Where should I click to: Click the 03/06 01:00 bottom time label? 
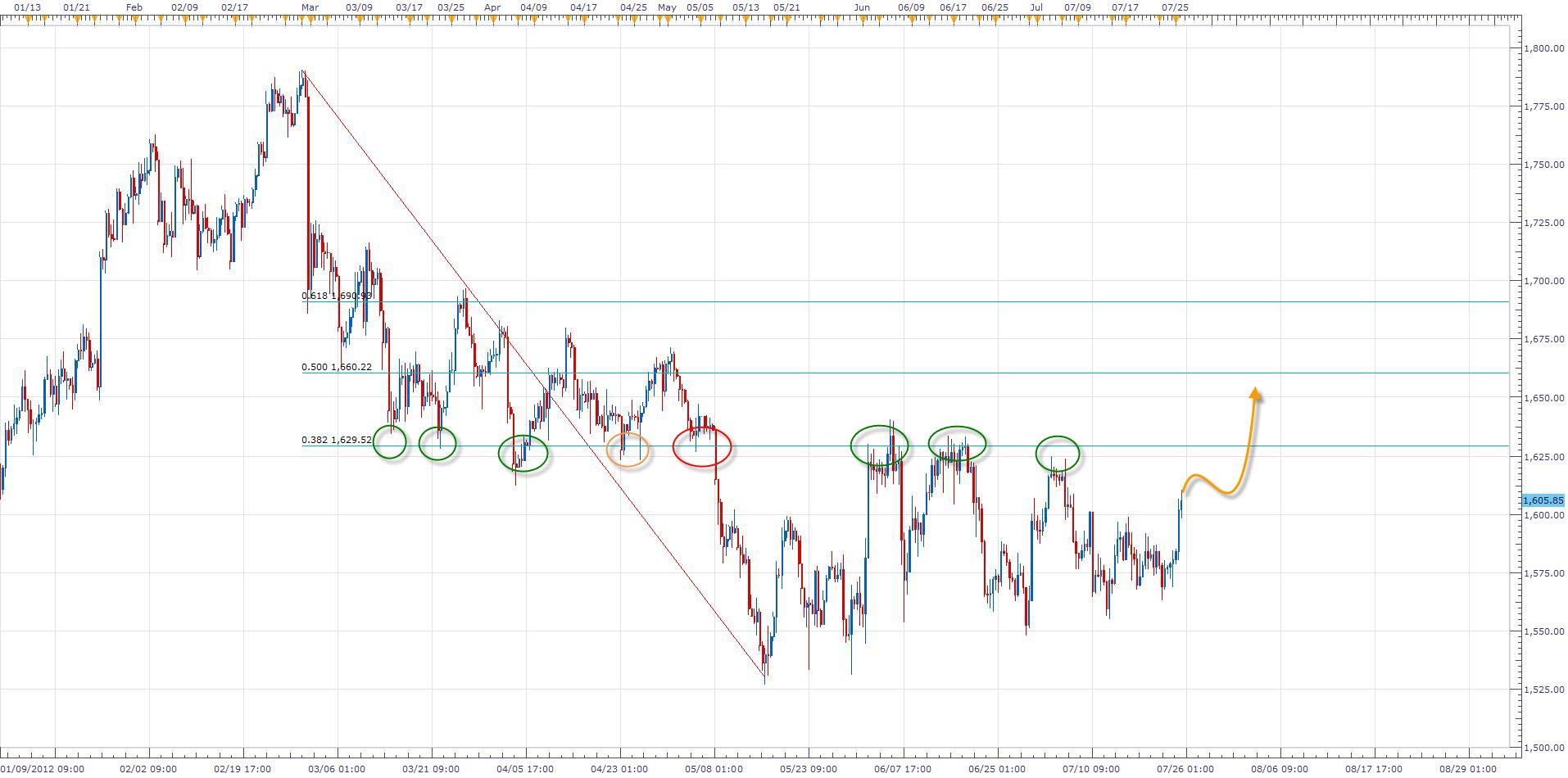(337, 769)
